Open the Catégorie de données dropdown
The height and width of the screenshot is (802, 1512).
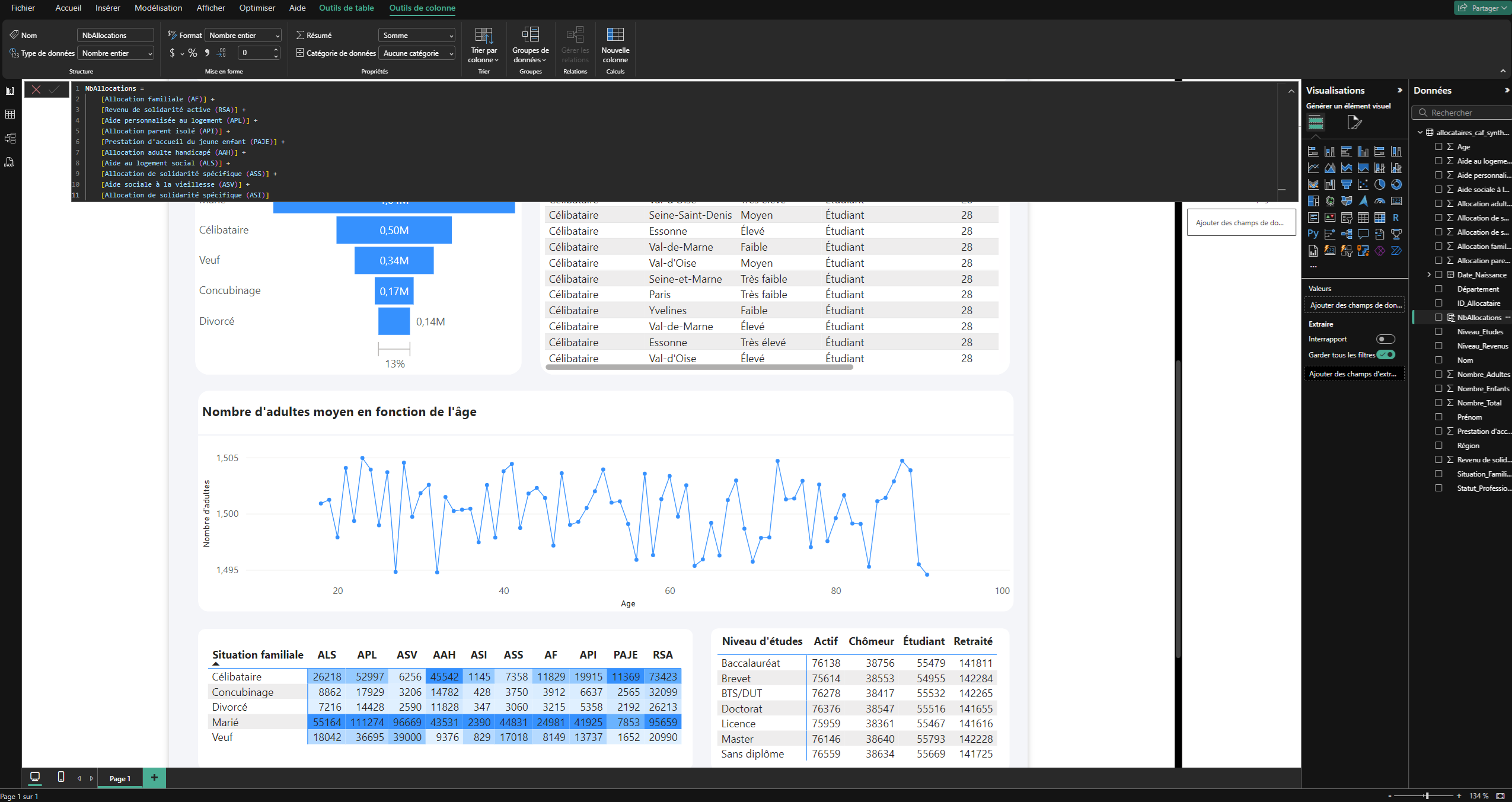coord(417,53)
